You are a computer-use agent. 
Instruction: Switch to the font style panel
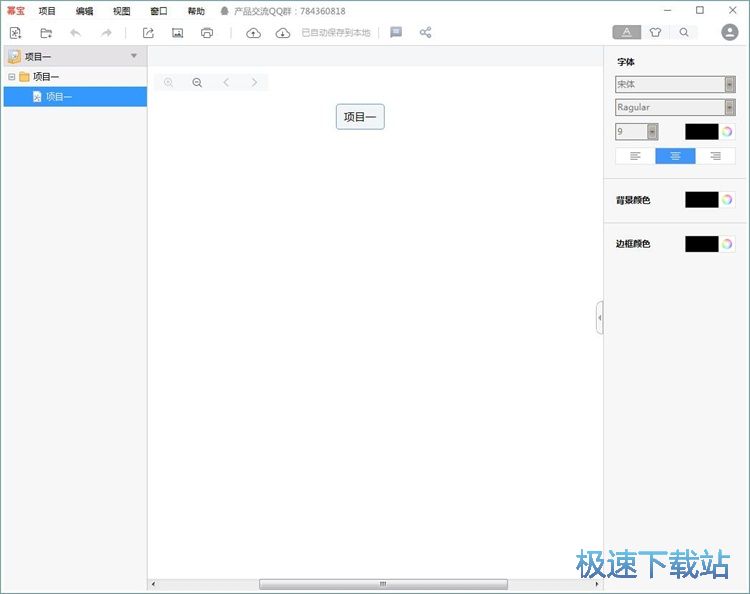click(627, 32)
